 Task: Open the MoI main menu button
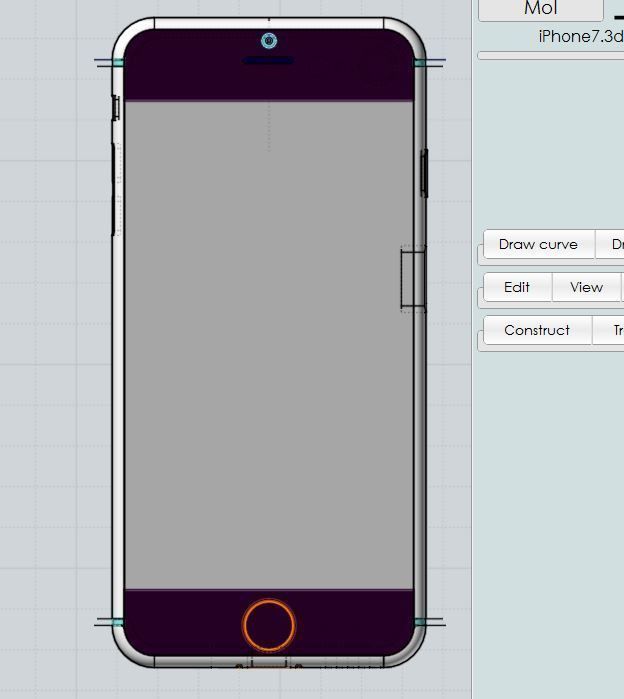pos(541,9)
